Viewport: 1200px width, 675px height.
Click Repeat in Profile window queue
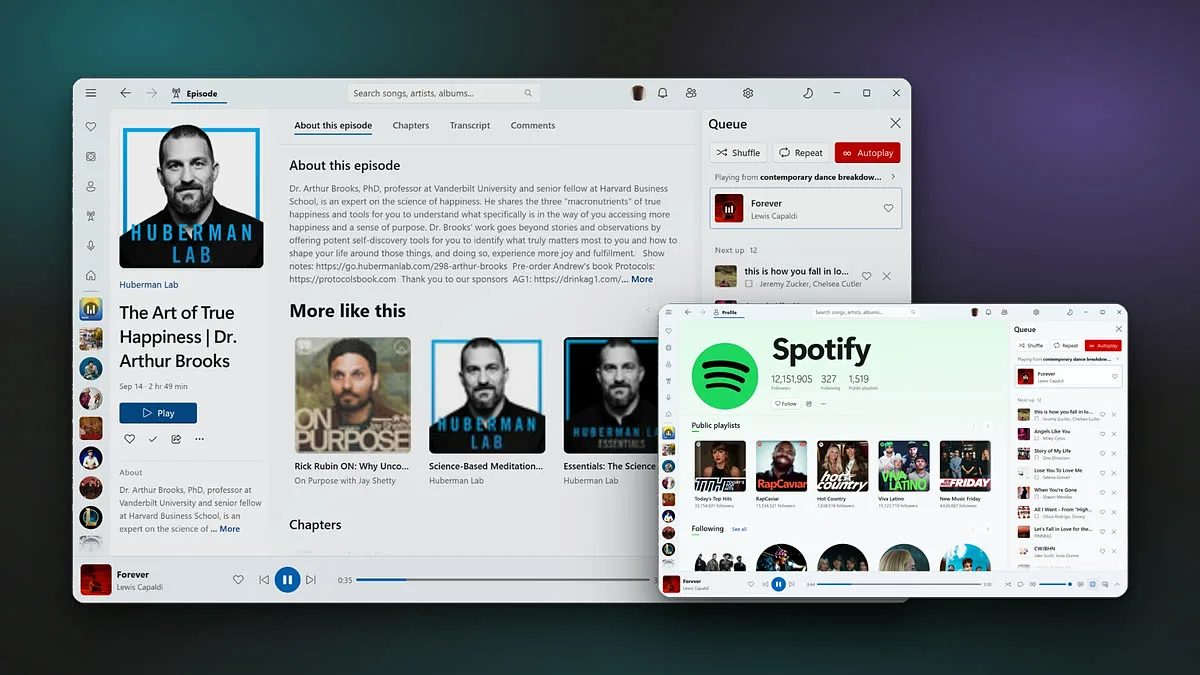pyautogui.click(x=1066, y=345)
